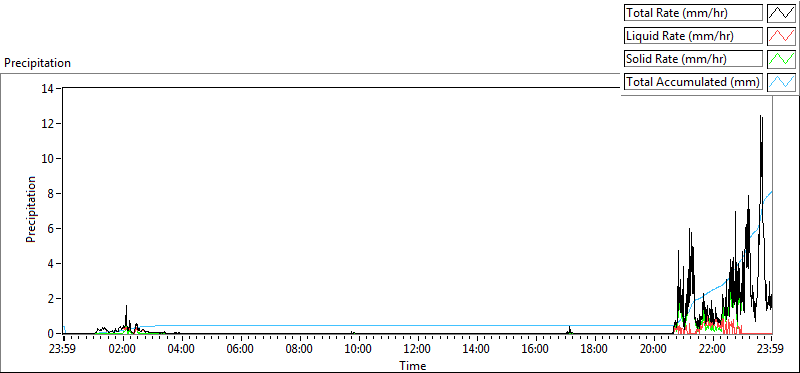800x373 pixels.
Task: Click the Liquid Rate red line swatch
Action: tap(782, 36)
